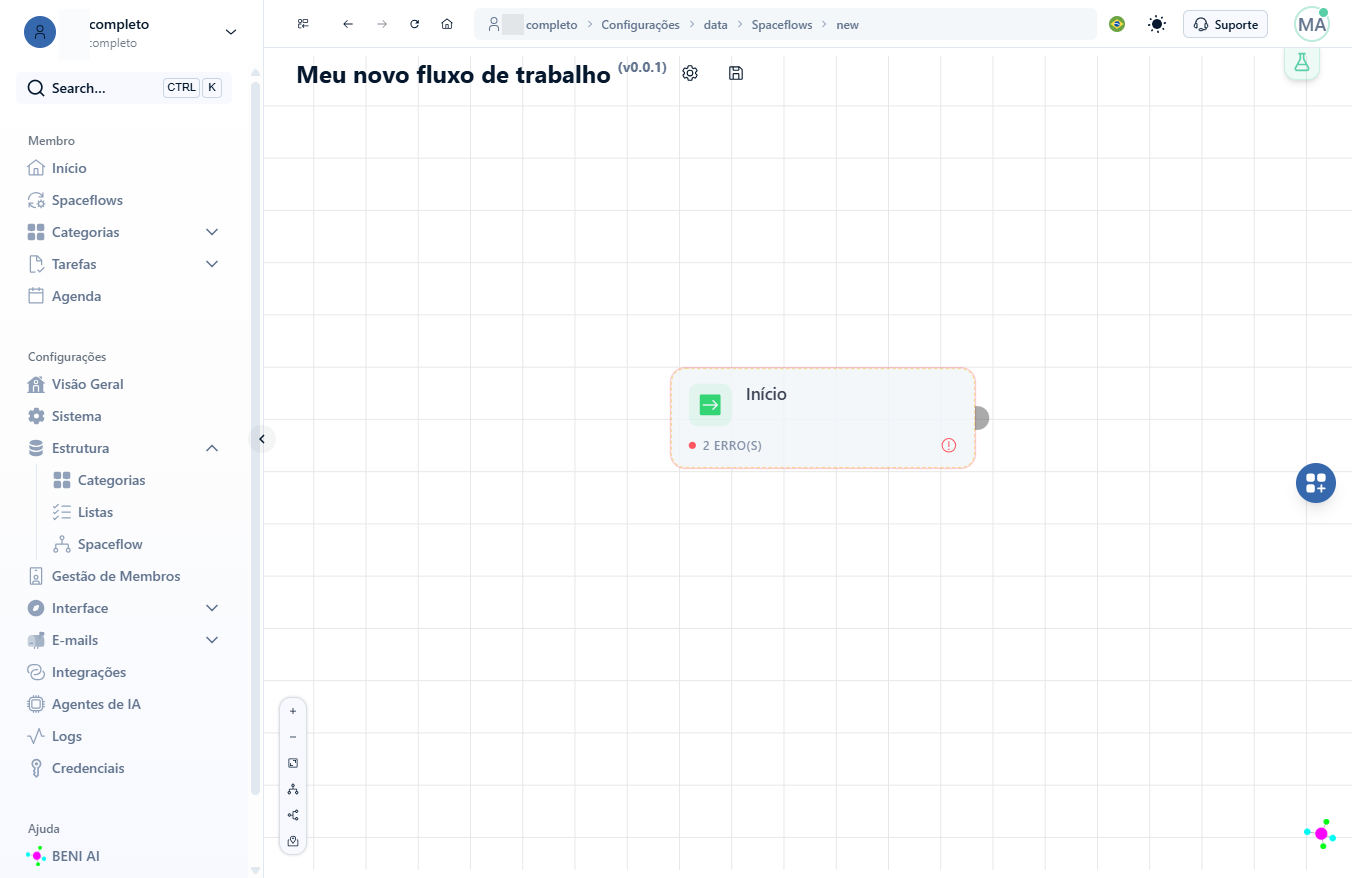Zoom out on the canvas
The image size is (1352, 878).
[x=293, y=737]
